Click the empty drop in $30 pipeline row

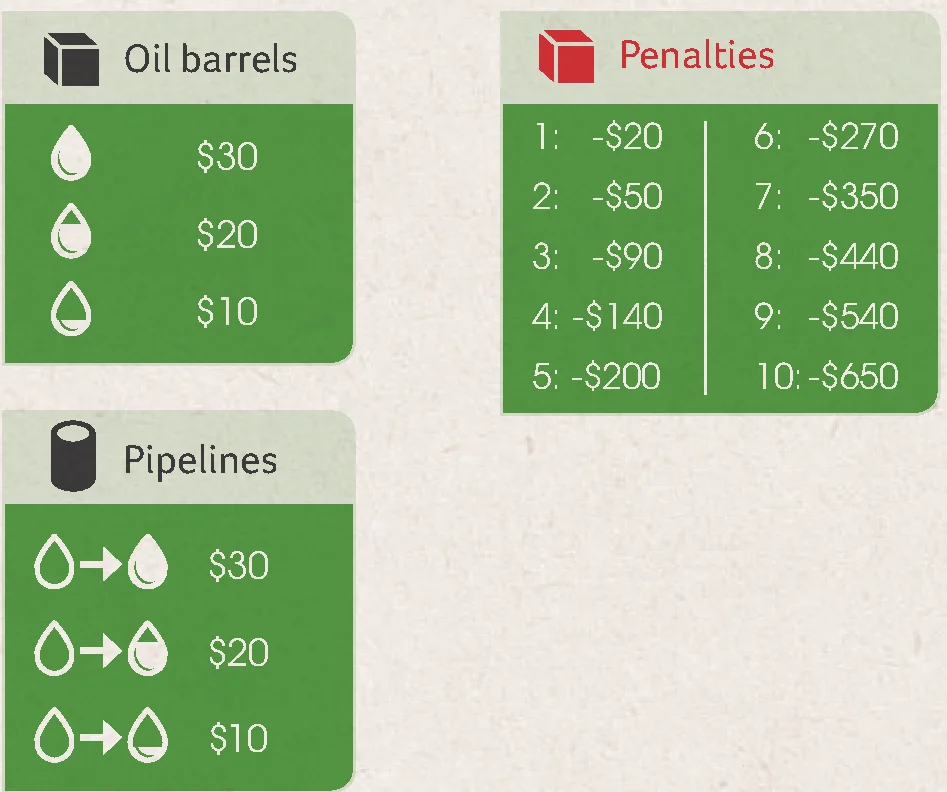(54, 561)
